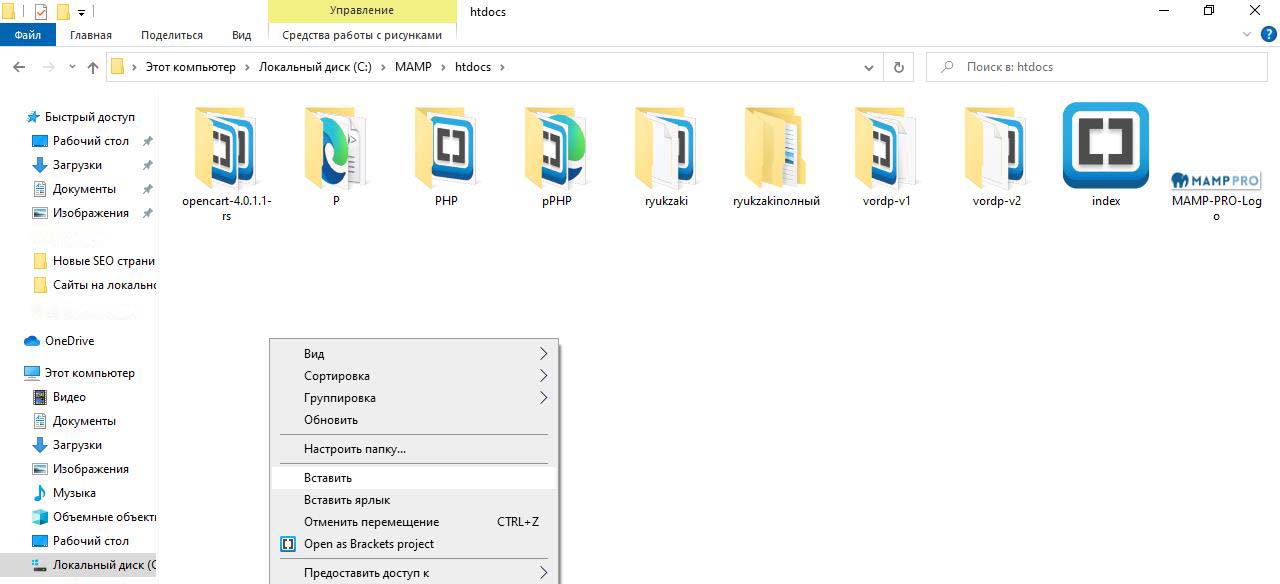Viewport: 1280px width, 584px height.
Task: Select the ryukzaki folder icon
Action: pos(666,150)
